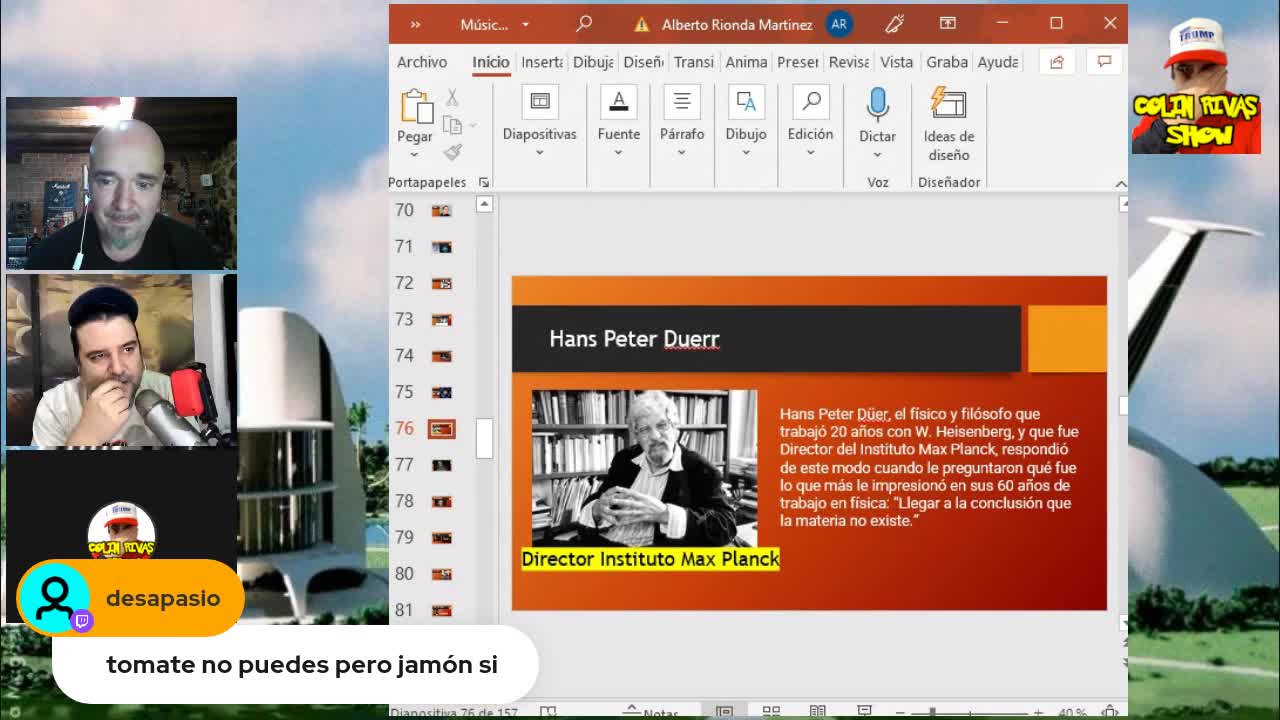This screenshot has width=1280, height=720.
Task: Switch to the Diseño tab
Action: (643, 62)
